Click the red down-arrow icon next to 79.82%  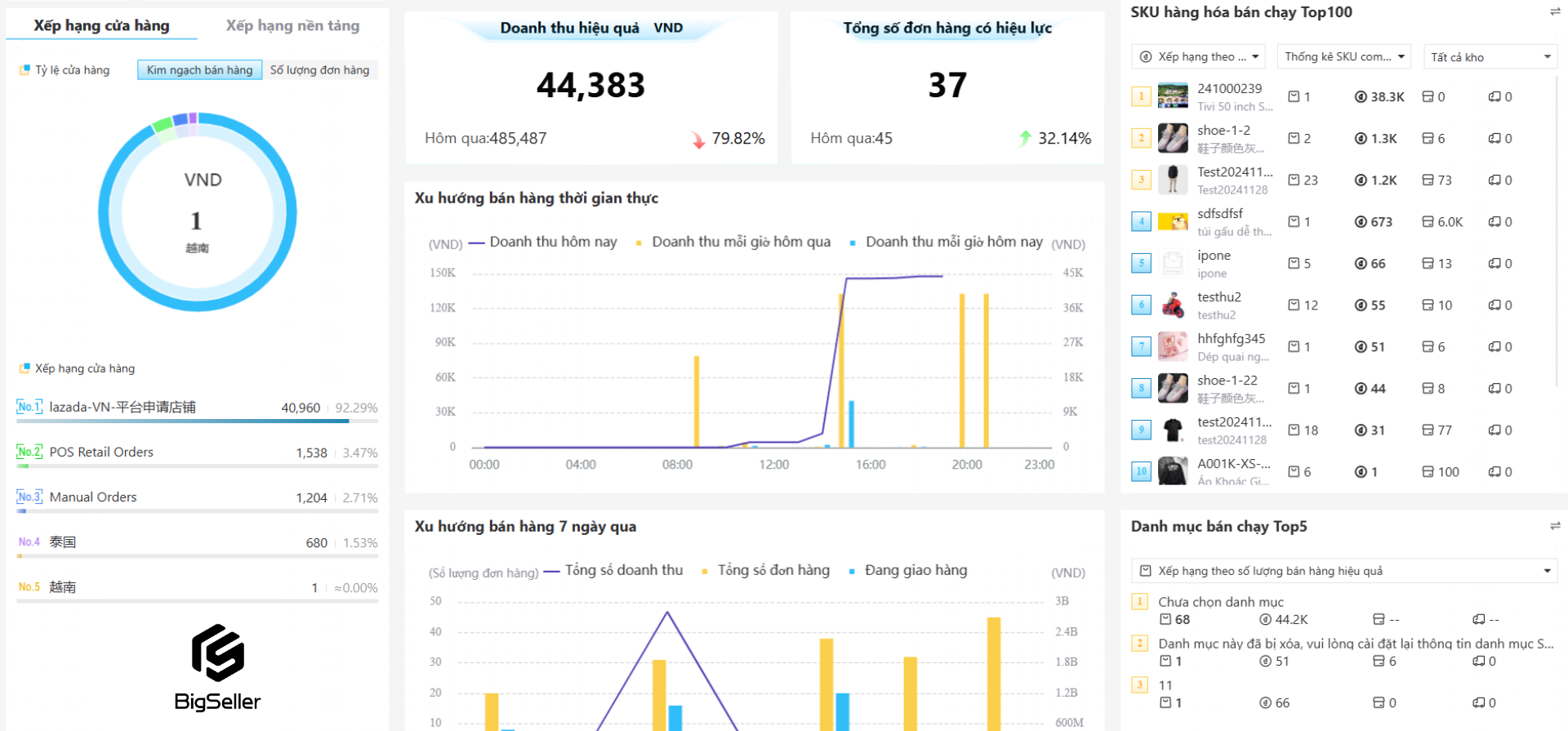(x=698, y=140)
